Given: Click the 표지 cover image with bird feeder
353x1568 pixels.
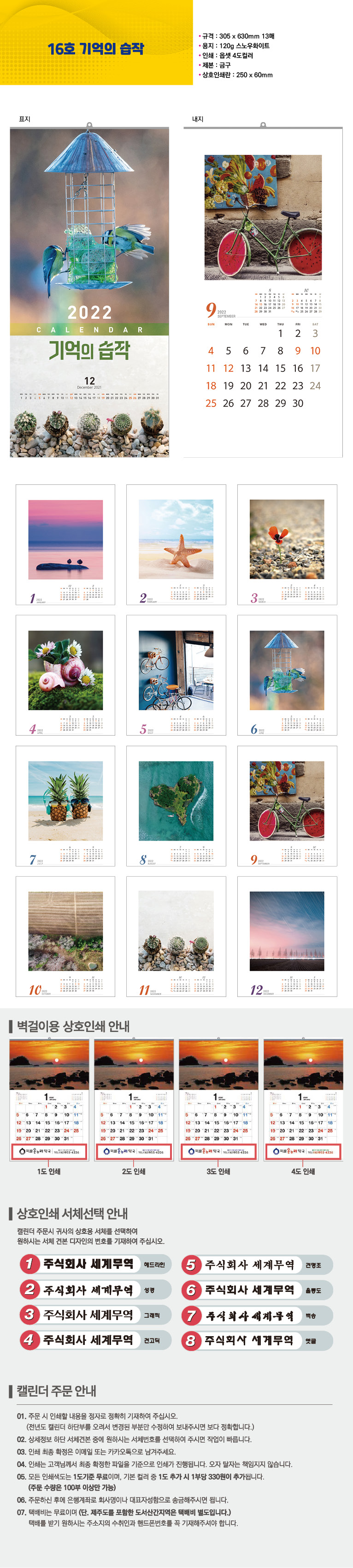Looking at the screenshot, I should pyautogui.click(x=89, y=292).
